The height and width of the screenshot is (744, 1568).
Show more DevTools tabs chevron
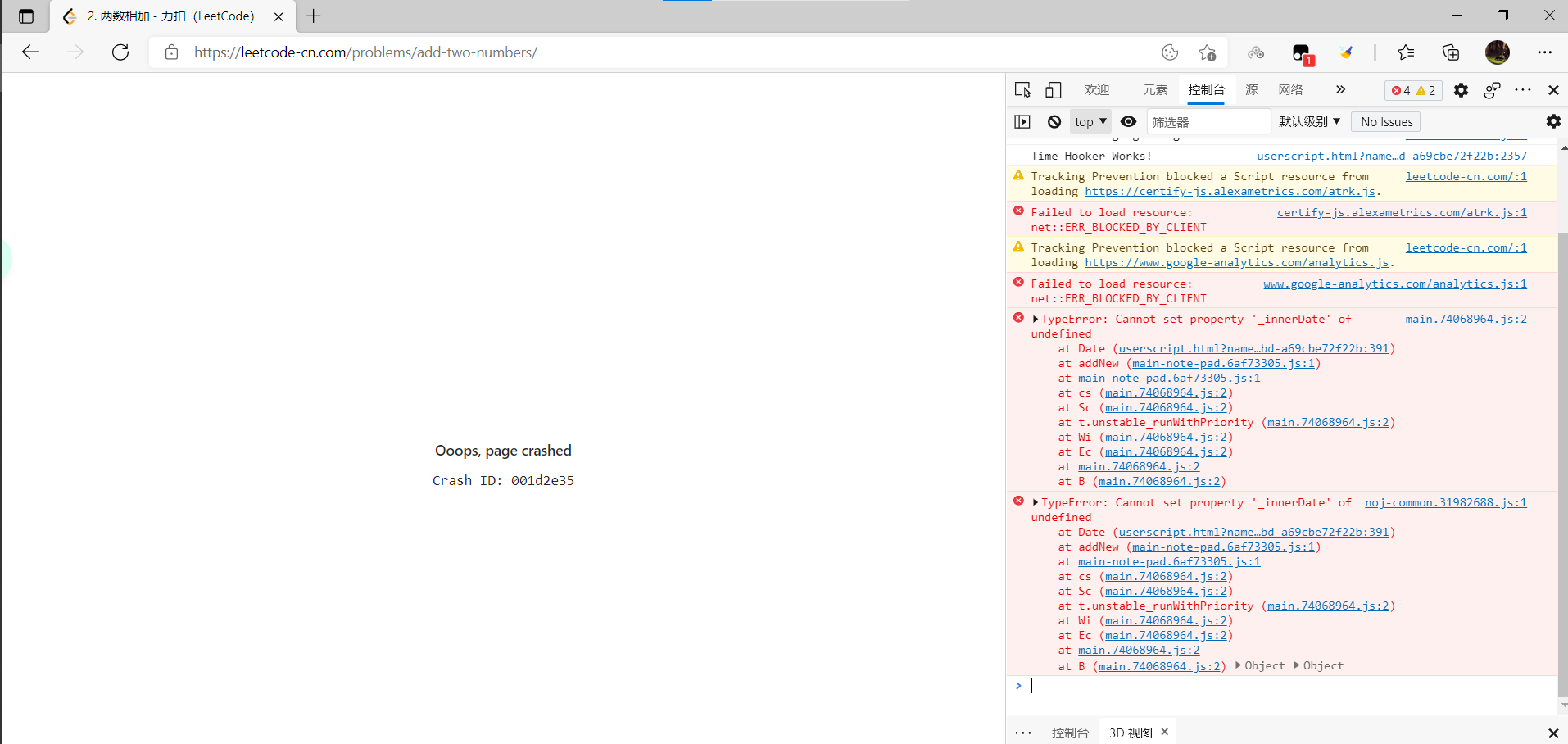[1340, 90]
